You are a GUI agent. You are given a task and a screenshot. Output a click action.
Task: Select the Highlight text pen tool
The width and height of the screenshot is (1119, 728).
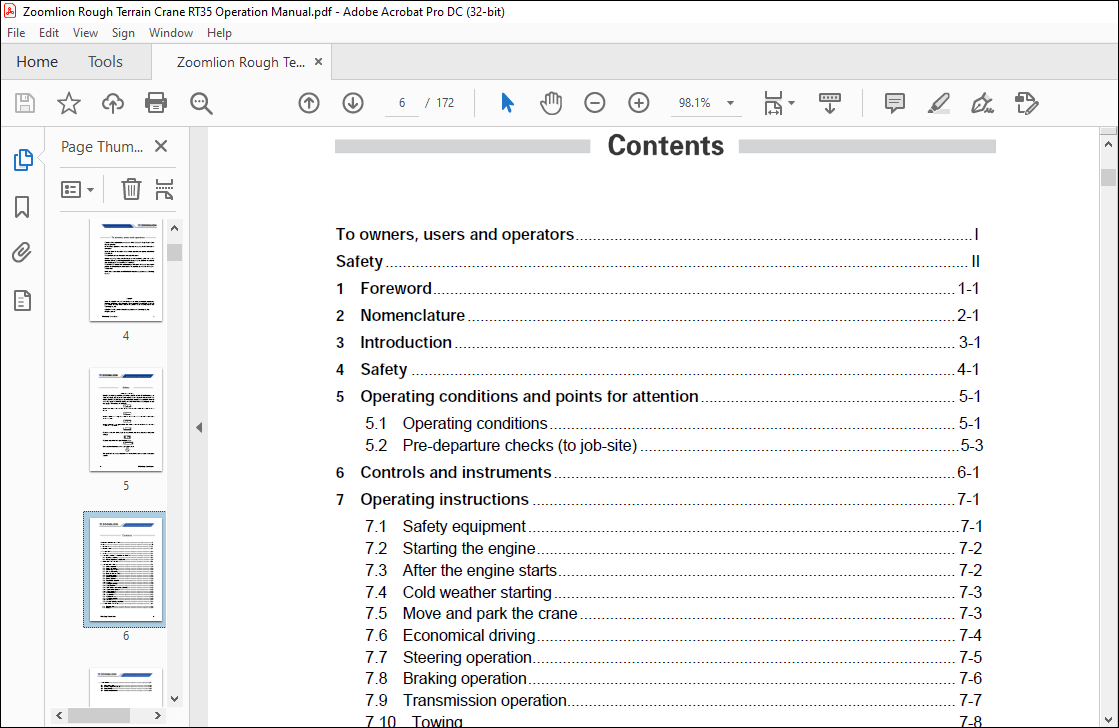[x=938, y=103]
